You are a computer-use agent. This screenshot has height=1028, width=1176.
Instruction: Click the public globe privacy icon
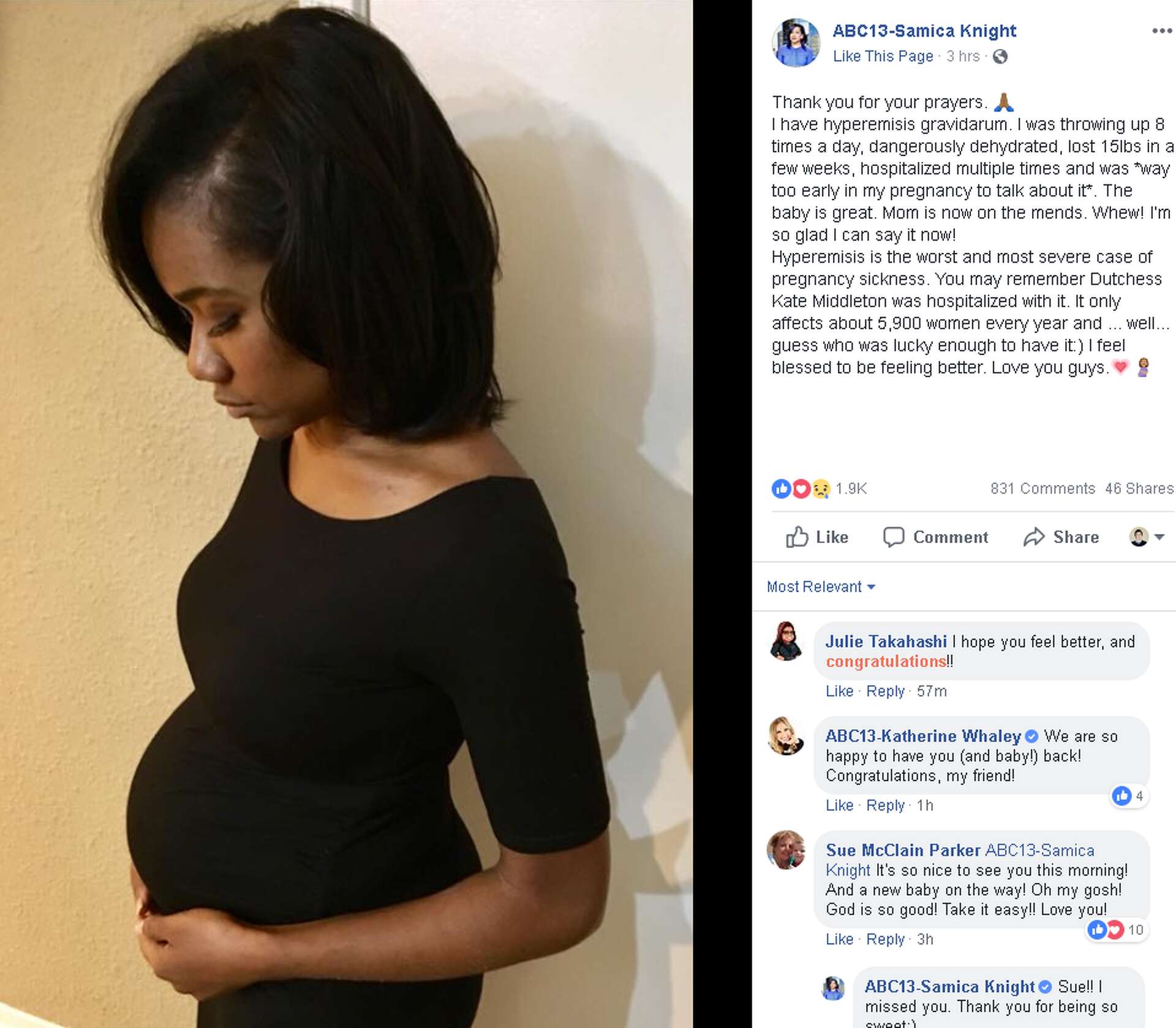(x=1000, y=56)
